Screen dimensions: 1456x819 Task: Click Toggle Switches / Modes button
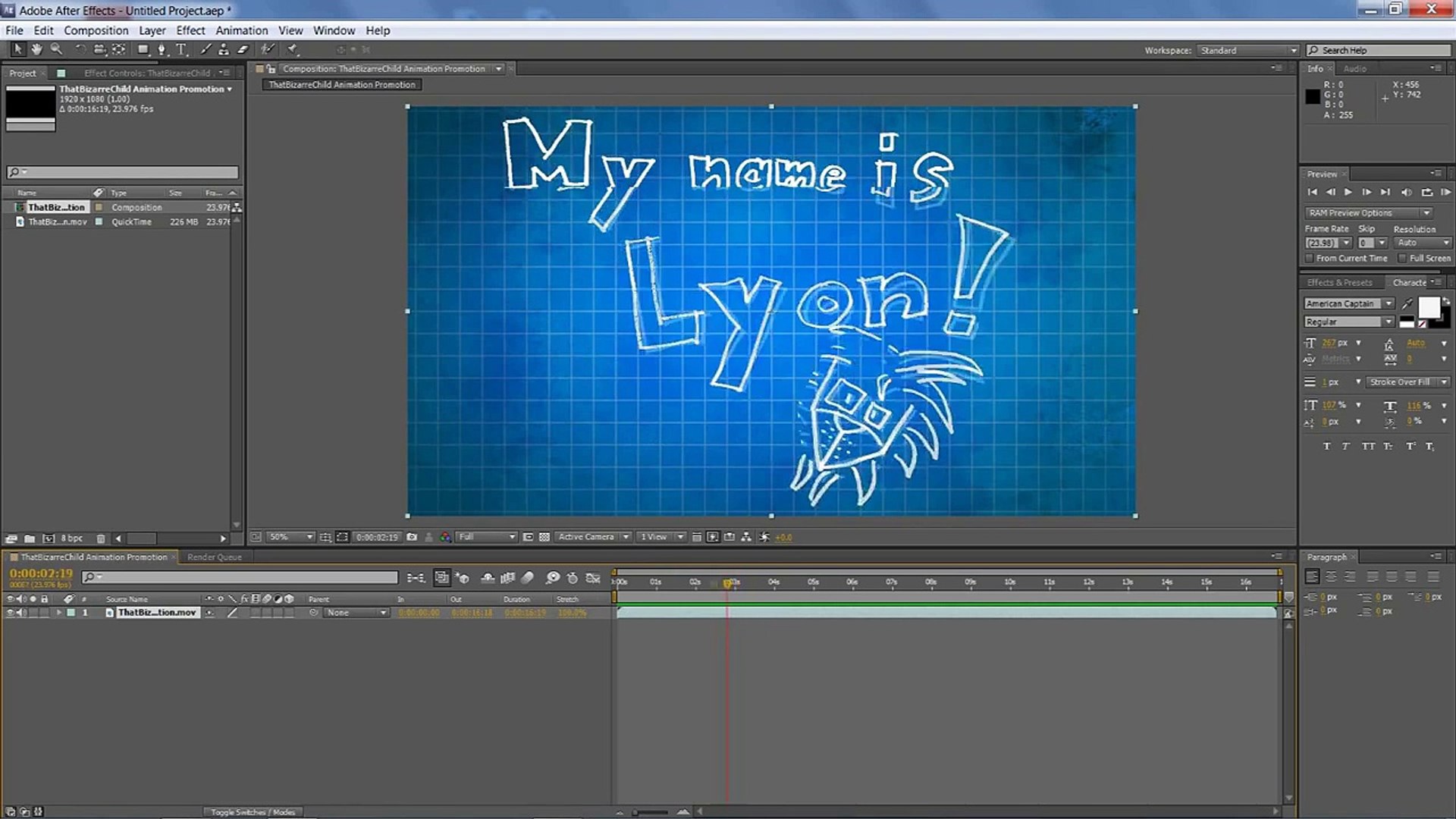click(253, 811)
